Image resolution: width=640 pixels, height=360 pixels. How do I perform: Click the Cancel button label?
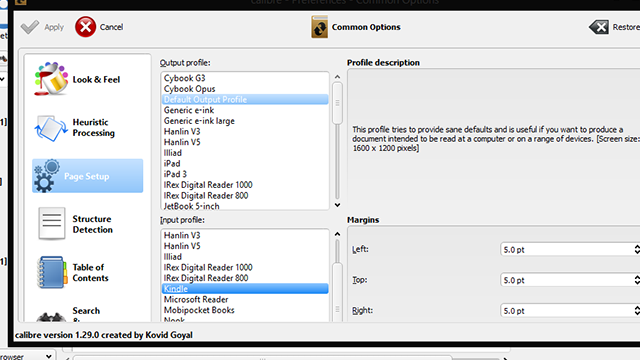pyautogui.click(x=111, y=27)
